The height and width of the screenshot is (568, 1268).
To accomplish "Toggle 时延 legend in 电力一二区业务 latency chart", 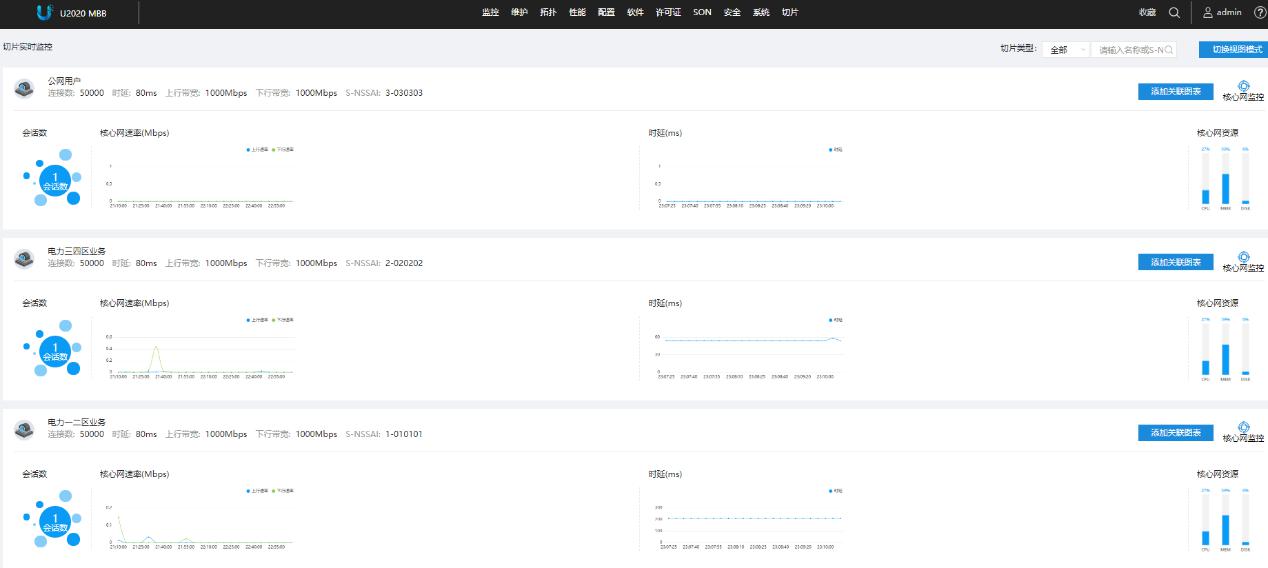I will click(835, 490).
